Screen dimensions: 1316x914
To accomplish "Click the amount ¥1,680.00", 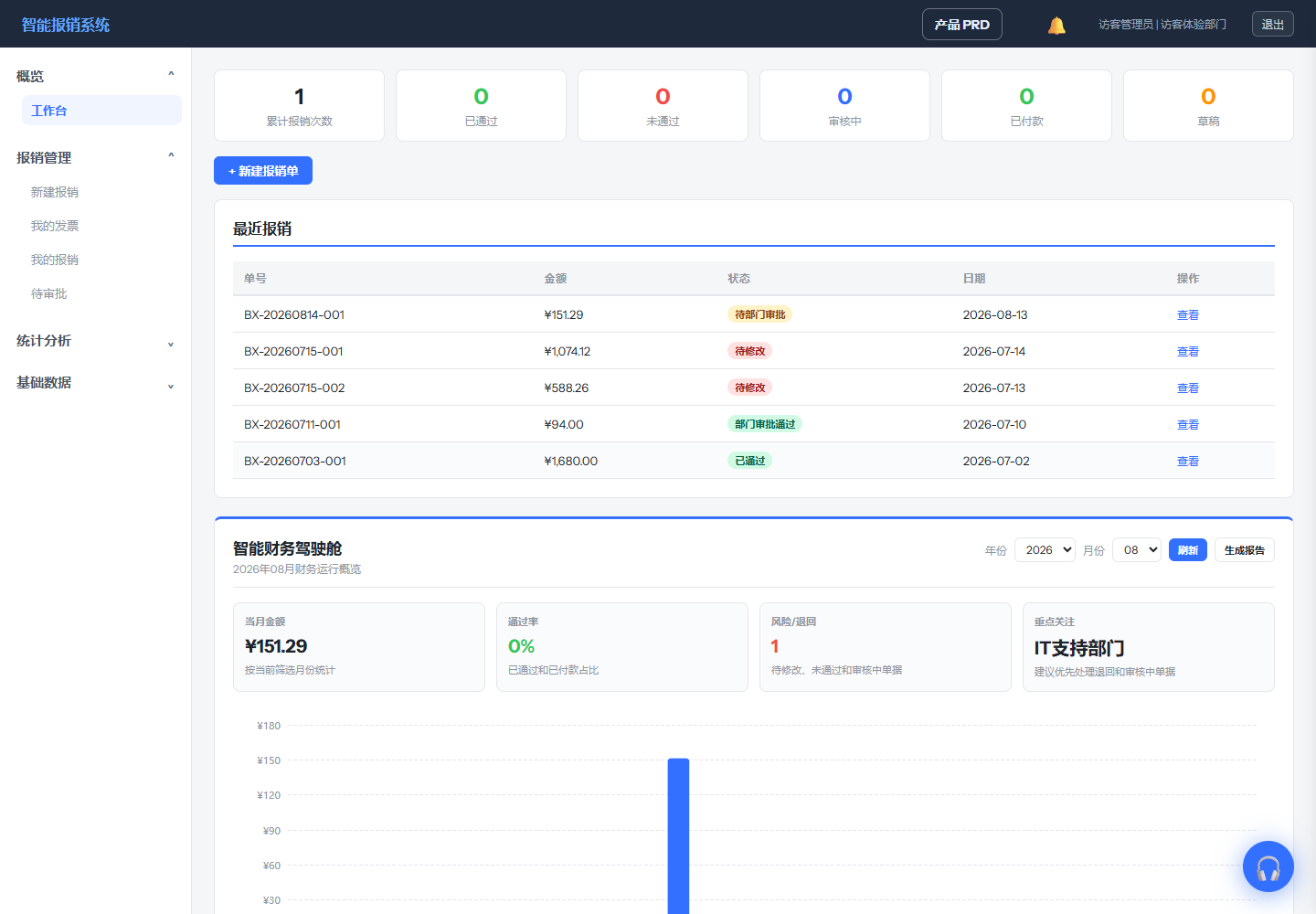I will click(x=571, y=461).
